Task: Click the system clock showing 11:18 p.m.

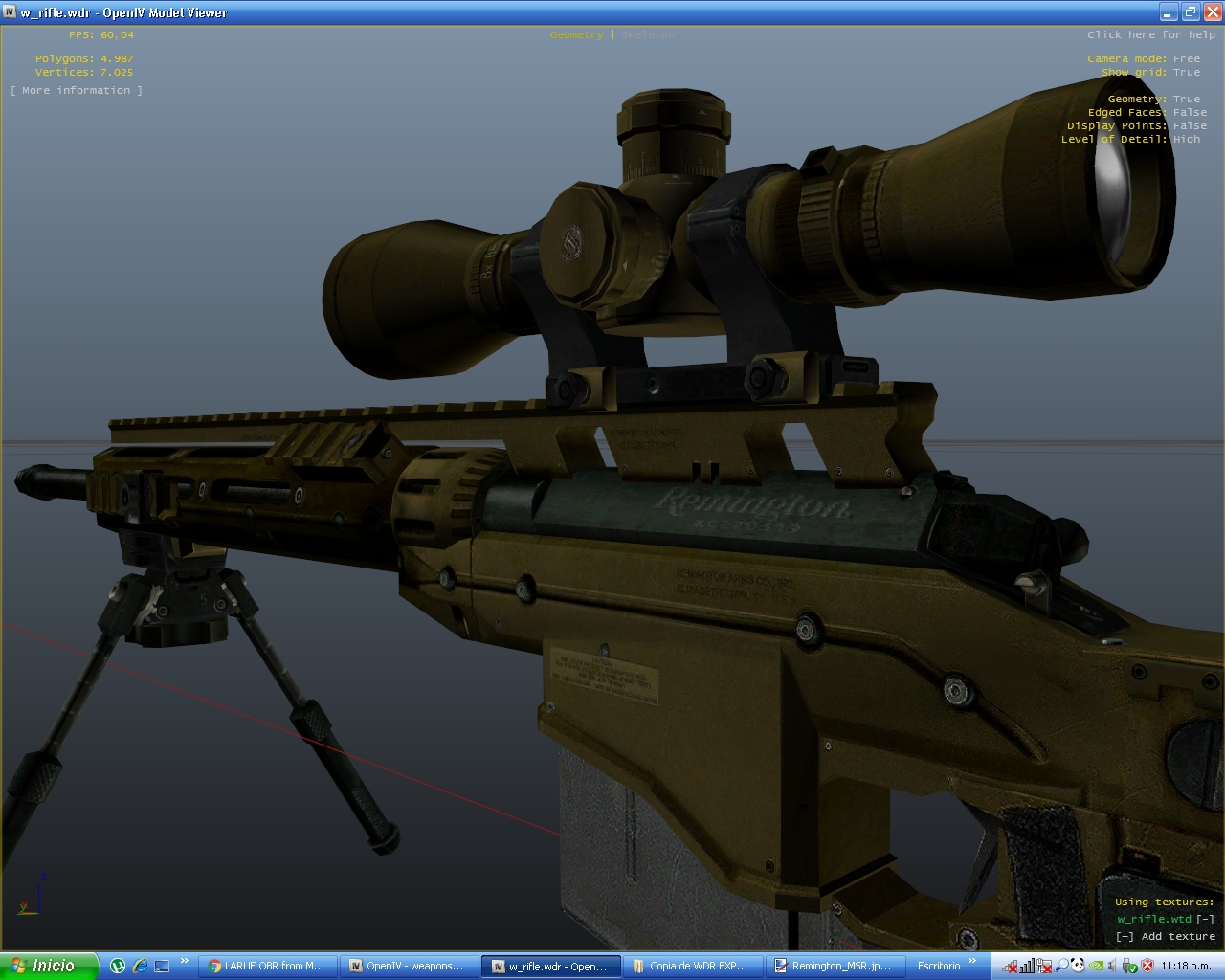Action: 1186,966
